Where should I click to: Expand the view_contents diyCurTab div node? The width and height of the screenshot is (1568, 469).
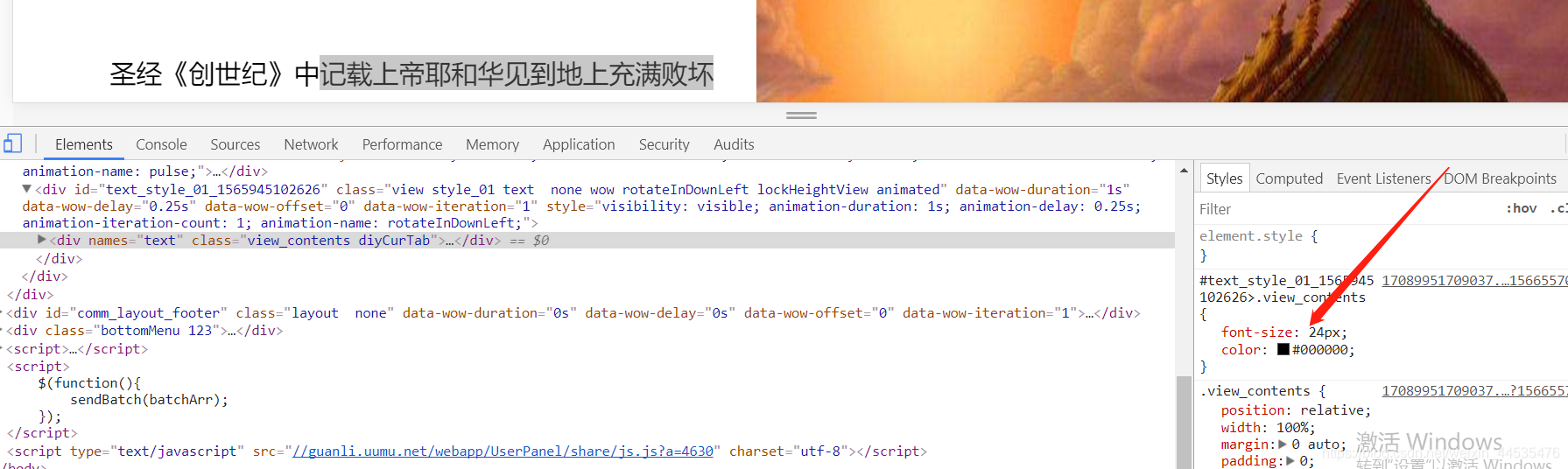[x=42, y=240]
